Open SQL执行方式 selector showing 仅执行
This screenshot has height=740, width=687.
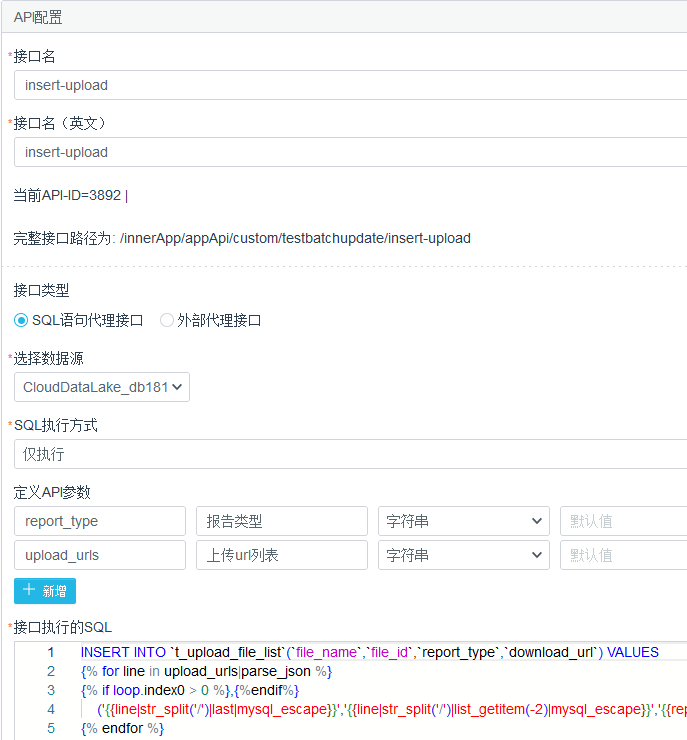[x=350, y=454]
